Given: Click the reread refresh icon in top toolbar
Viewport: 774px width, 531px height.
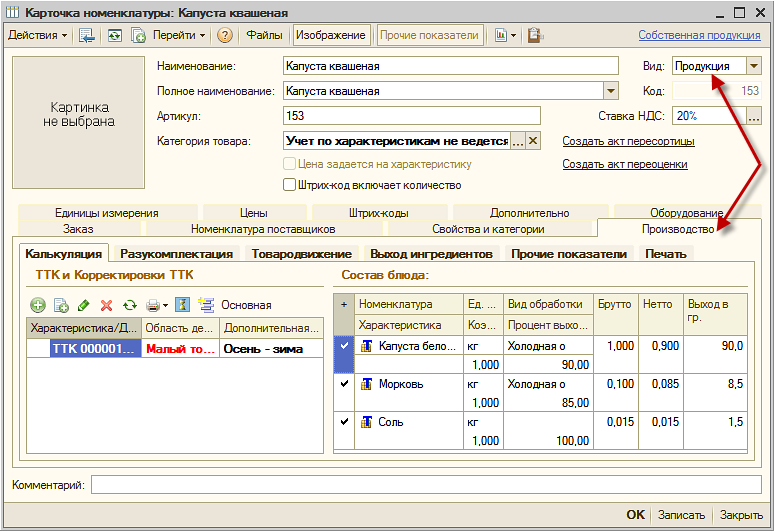Looking at the screenshot, I should click(115, 36).
